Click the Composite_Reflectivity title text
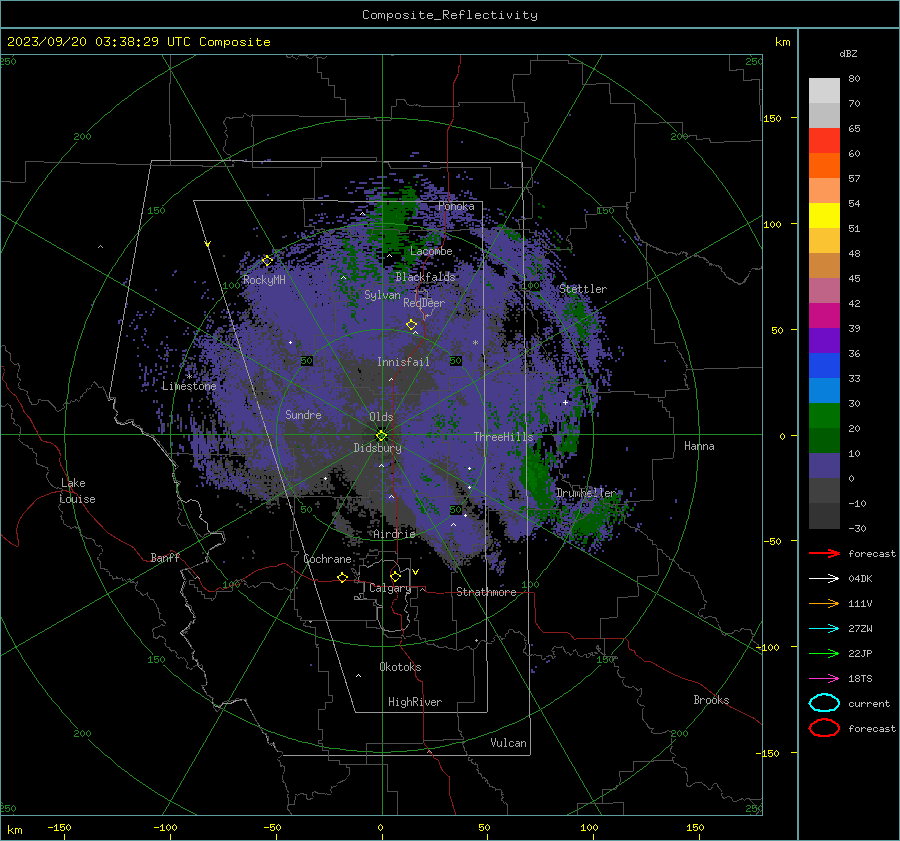The width and height of the screenshot is (900, 841). [x=450, y=15]
